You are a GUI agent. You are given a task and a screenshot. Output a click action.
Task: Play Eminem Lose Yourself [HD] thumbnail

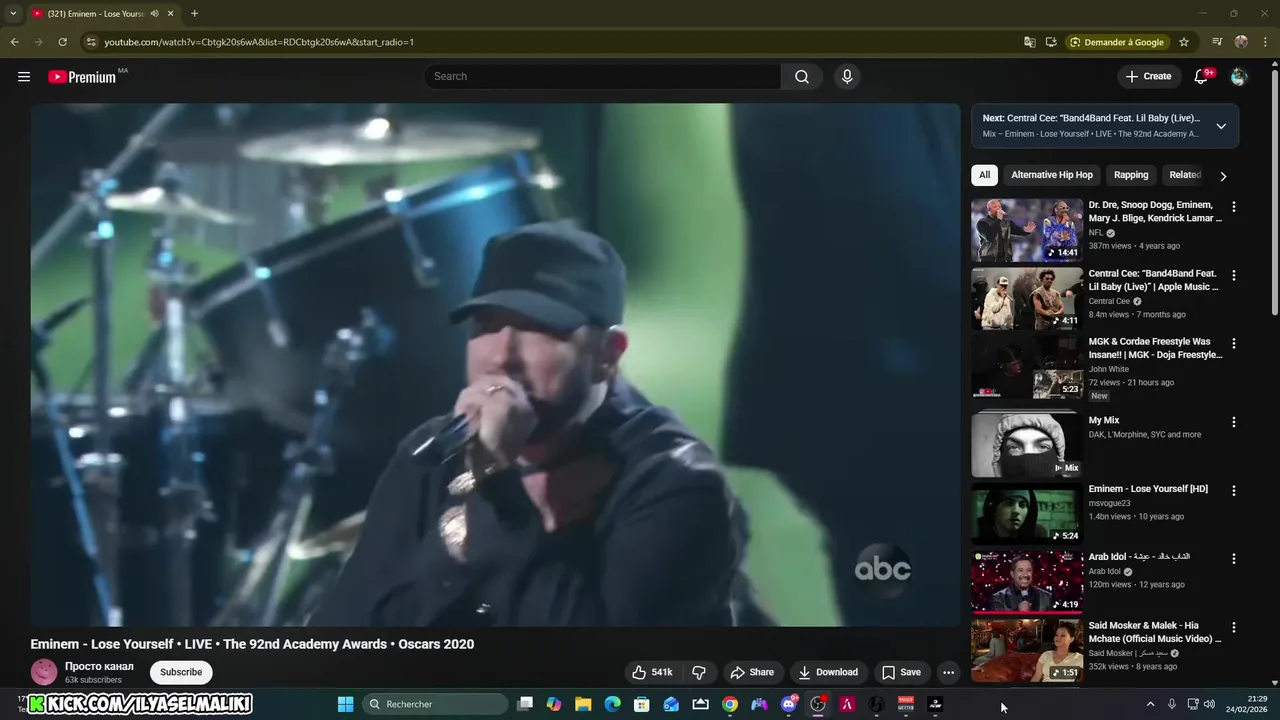tap(1027, 514)
